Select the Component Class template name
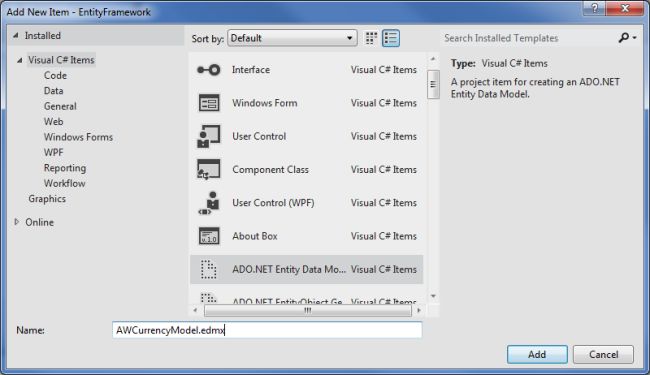This screenshot has width=650, height=375. click(x=270, y=169)
